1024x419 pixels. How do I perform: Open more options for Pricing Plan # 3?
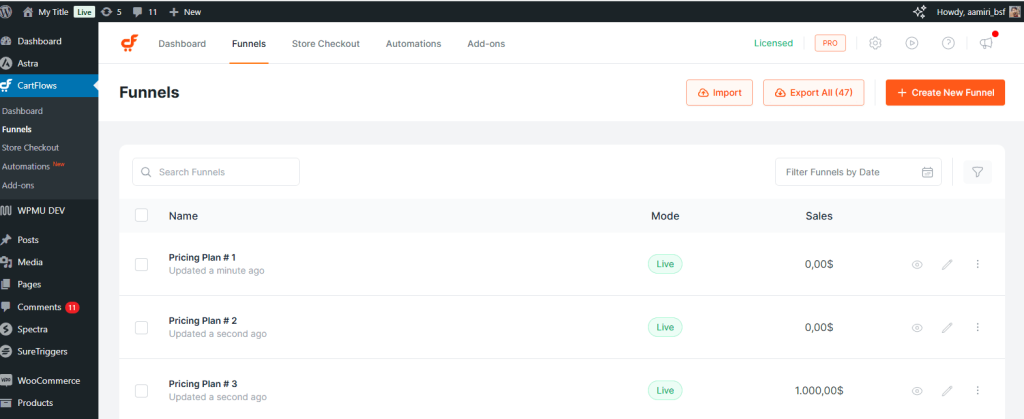coord(978,390)
